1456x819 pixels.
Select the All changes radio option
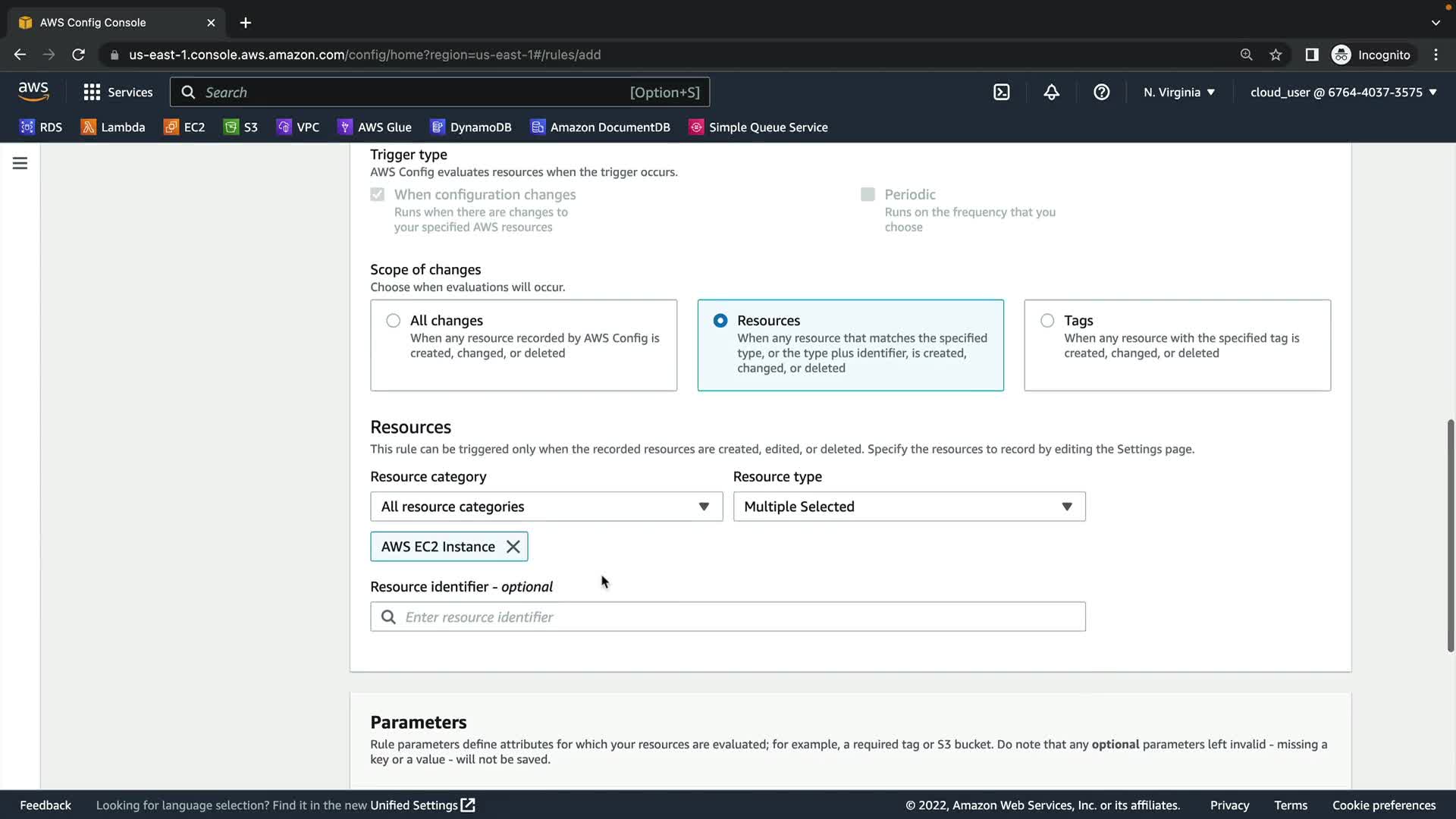coord(393,321)
